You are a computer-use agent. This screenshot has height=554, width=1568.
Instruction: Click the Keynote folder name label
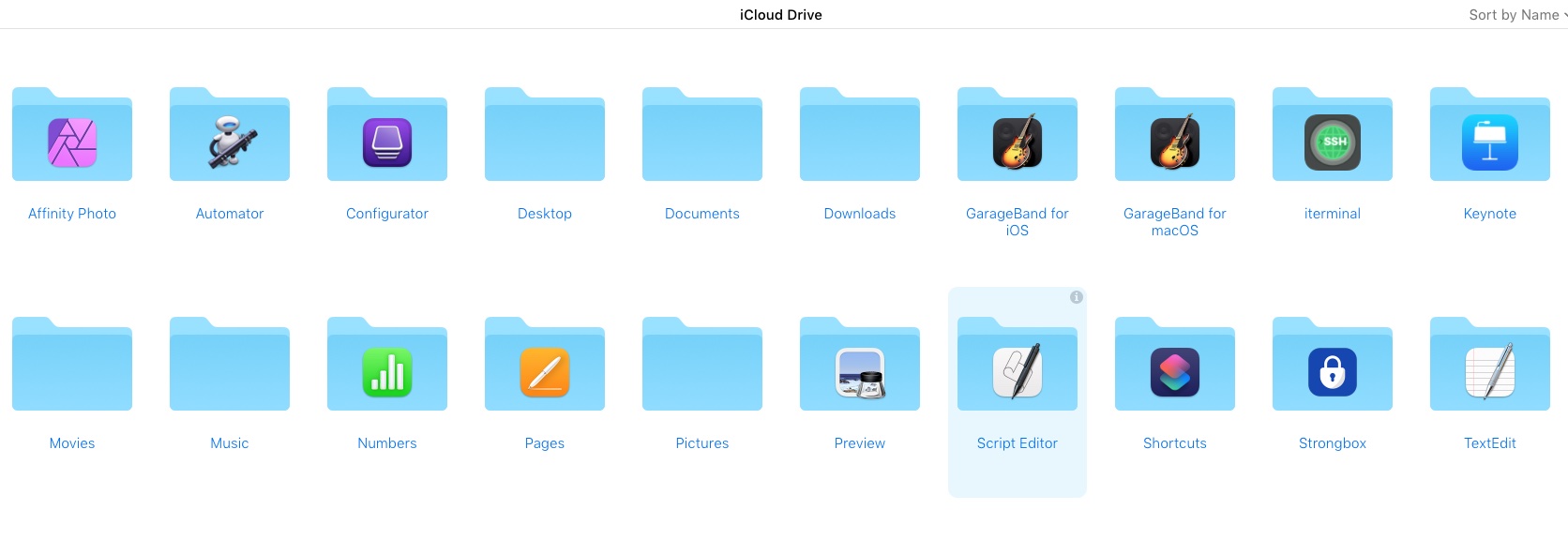point(1490,214)
